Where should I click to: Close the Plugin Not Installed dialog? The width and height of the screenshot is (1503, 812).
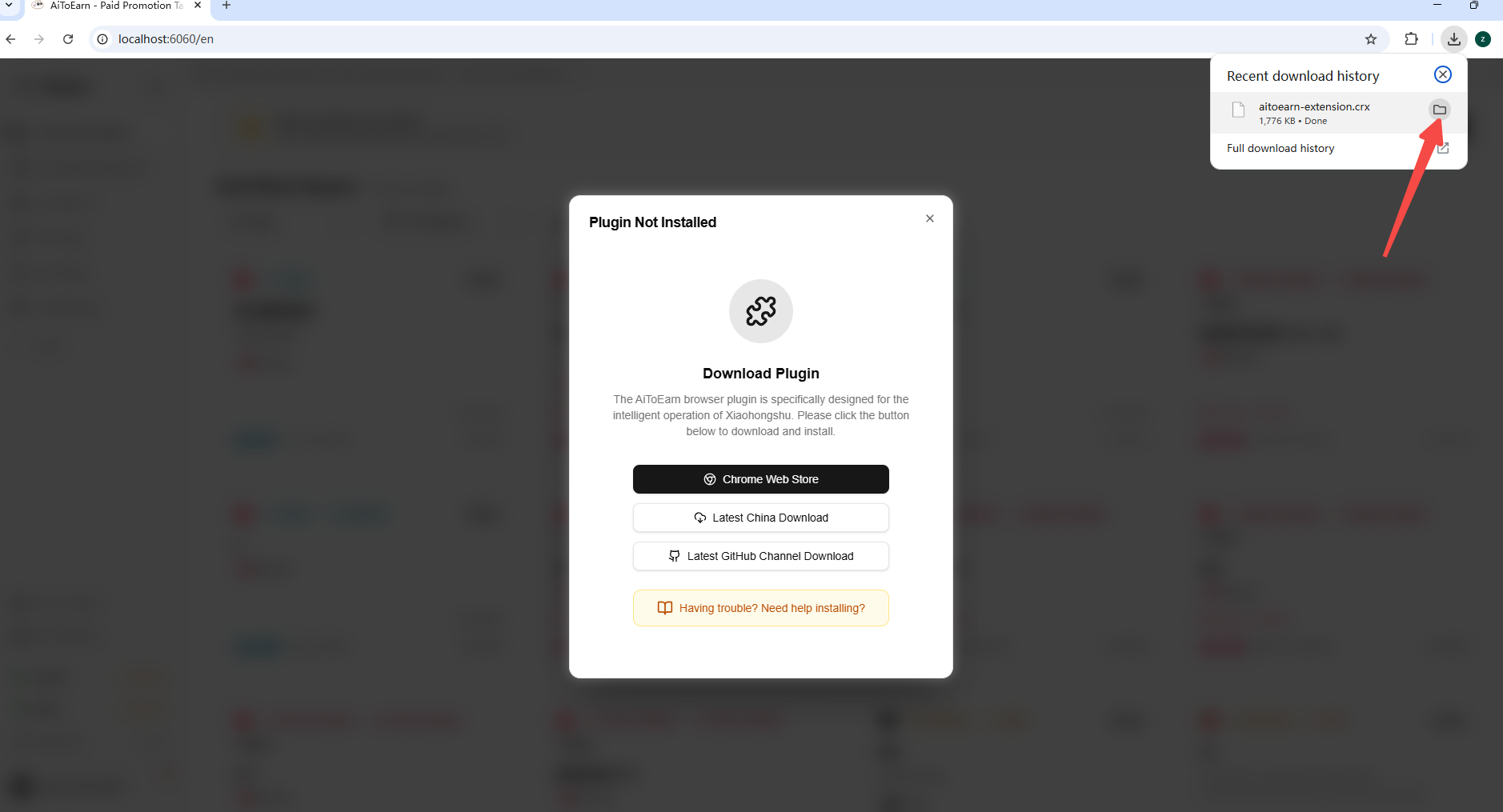tap(929, 218)
